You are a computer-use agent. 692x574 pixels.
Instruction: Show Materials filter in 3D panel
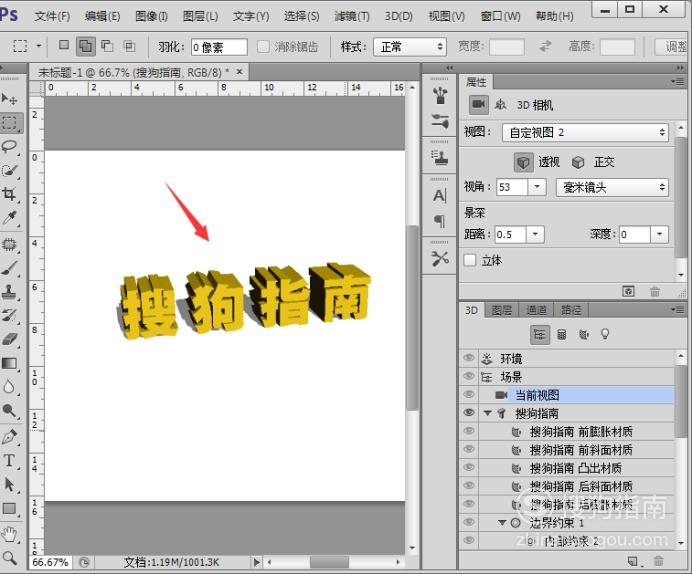coord(583,334)
